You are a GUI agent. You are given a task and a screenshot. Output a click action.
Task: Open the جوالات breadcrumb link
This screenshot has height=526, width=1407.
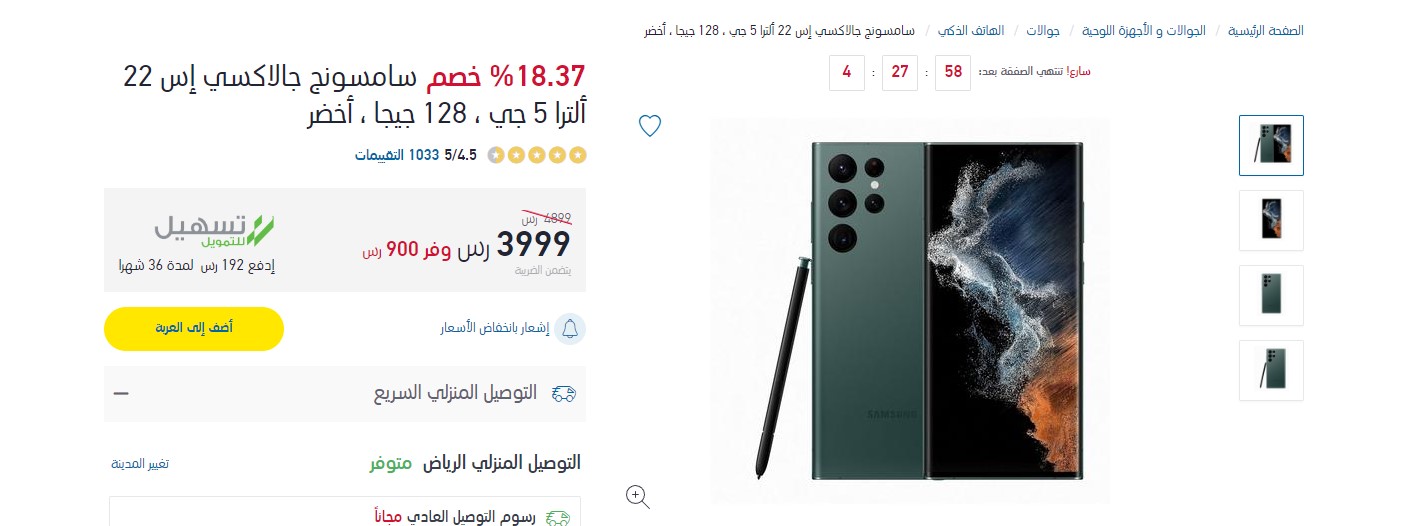click(1043, 30)
